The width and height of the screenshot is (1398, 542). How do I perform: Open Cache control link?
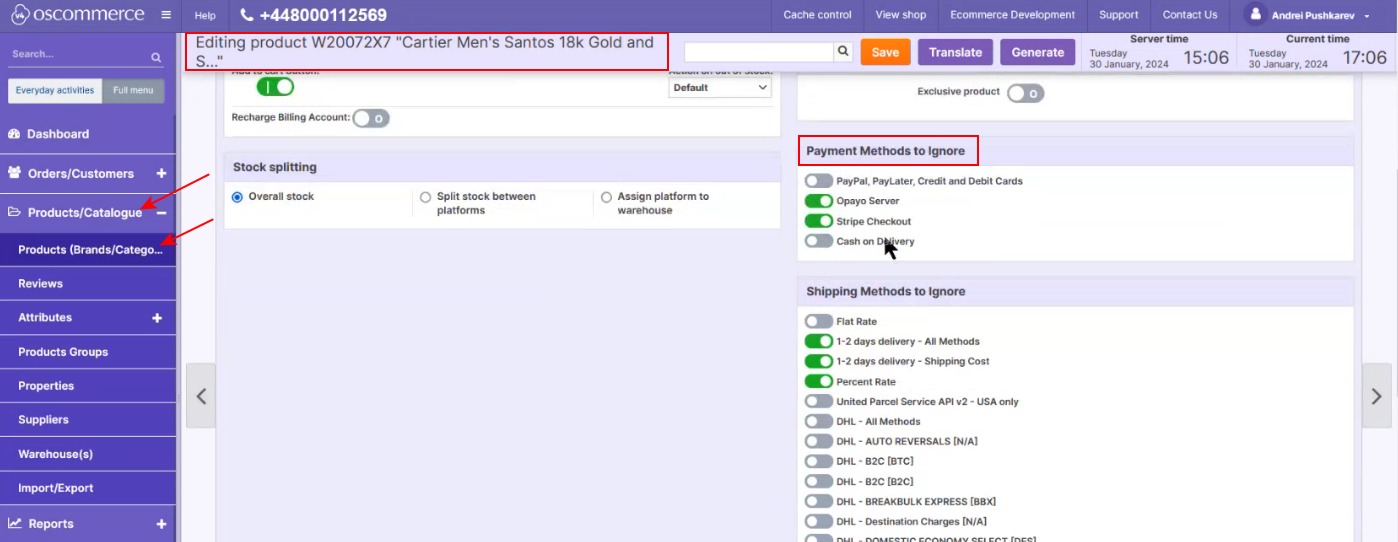click(818, 15)
